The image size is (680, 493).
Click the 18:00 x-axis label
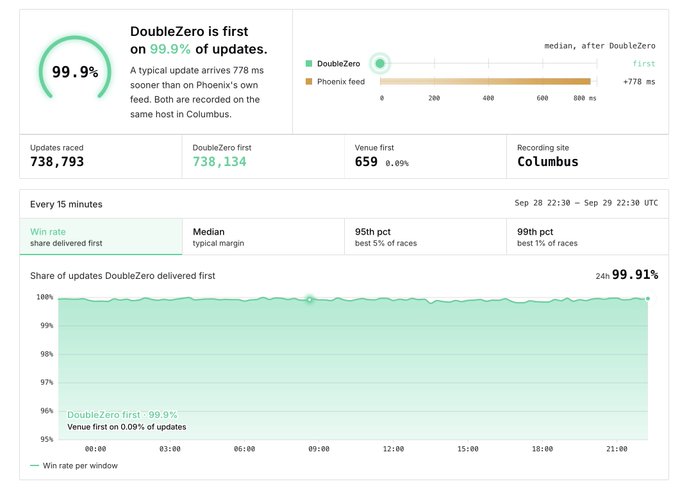542,449
